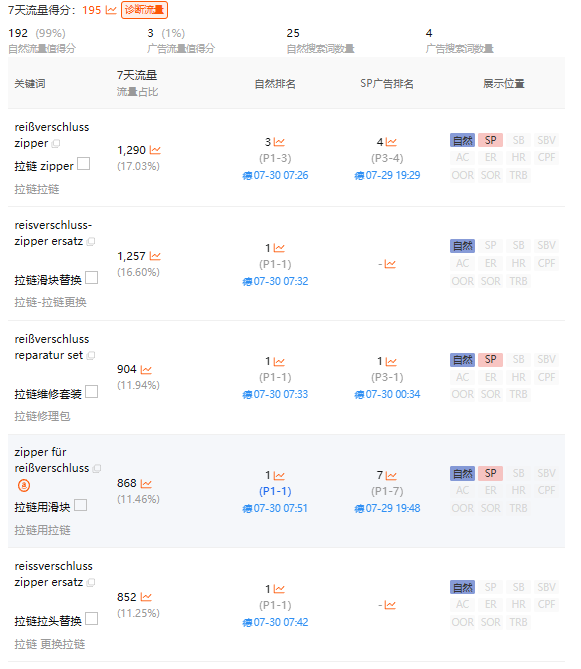Click 自然 tag in reisverschluss-zipper ersatz row
The height and width of the screenshot is (669, 581).
[462, 246]
